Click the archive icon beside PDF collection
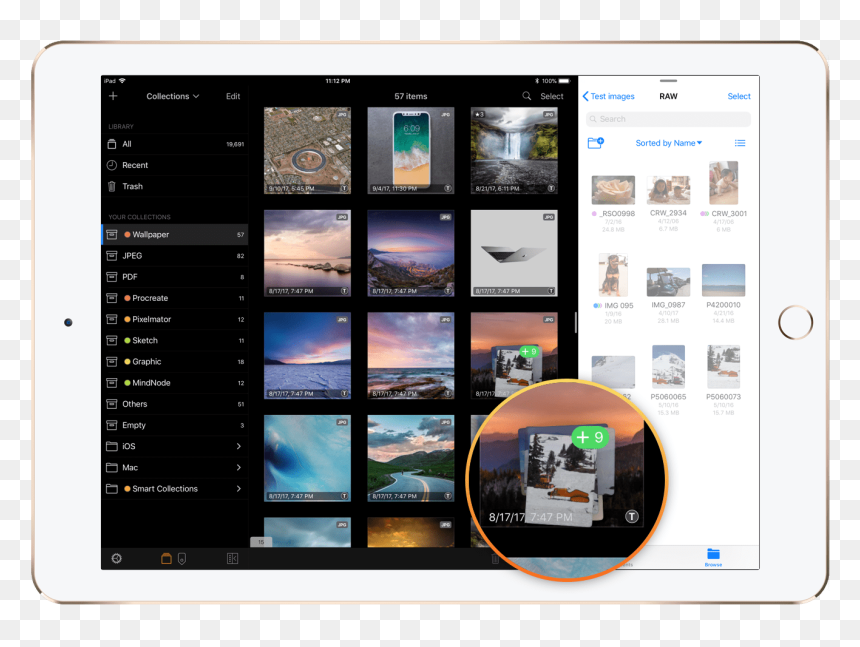 [x=112, y=277]
